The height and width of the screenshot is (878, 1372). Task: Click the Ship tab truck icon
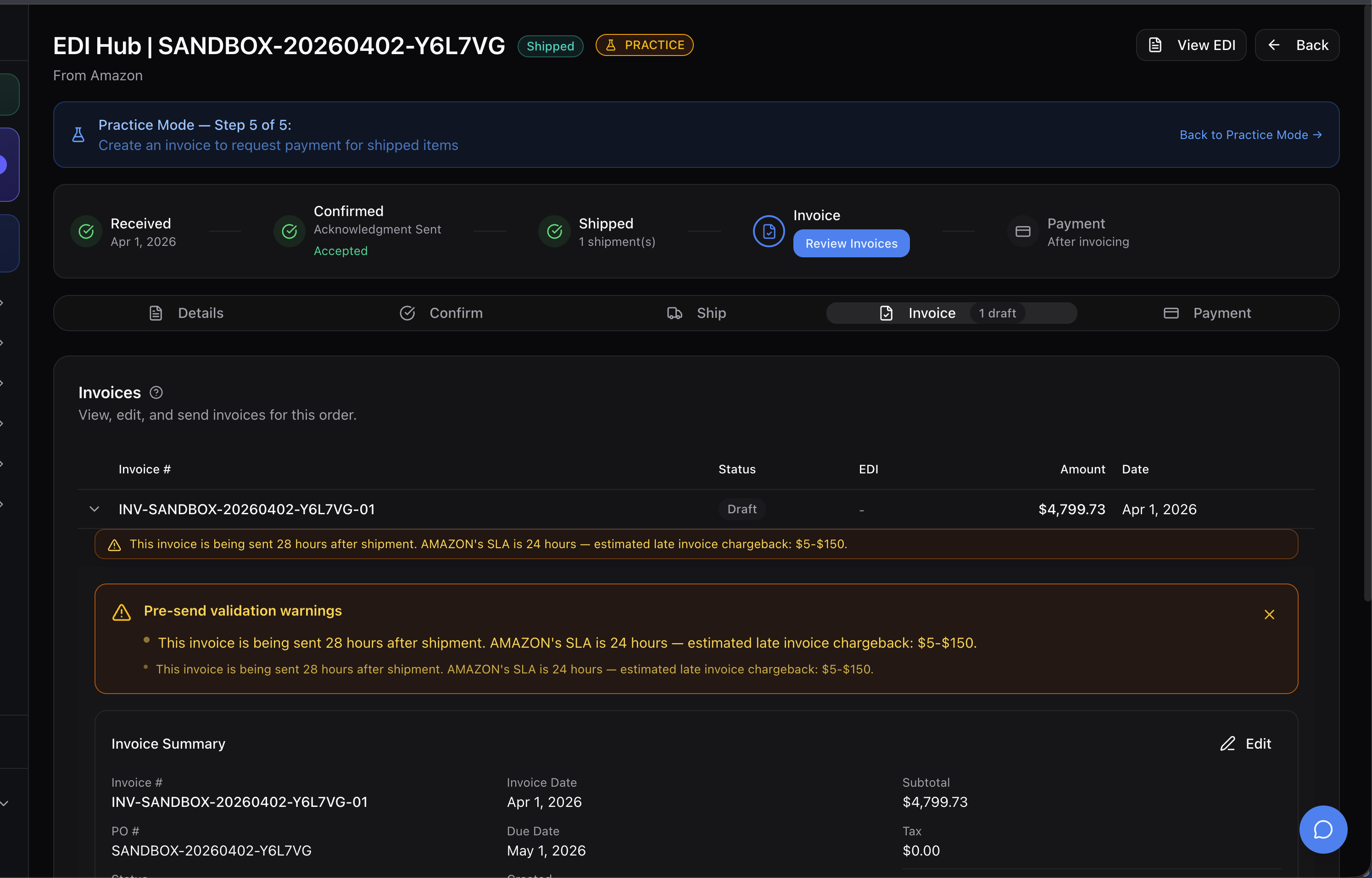[675, 313]
